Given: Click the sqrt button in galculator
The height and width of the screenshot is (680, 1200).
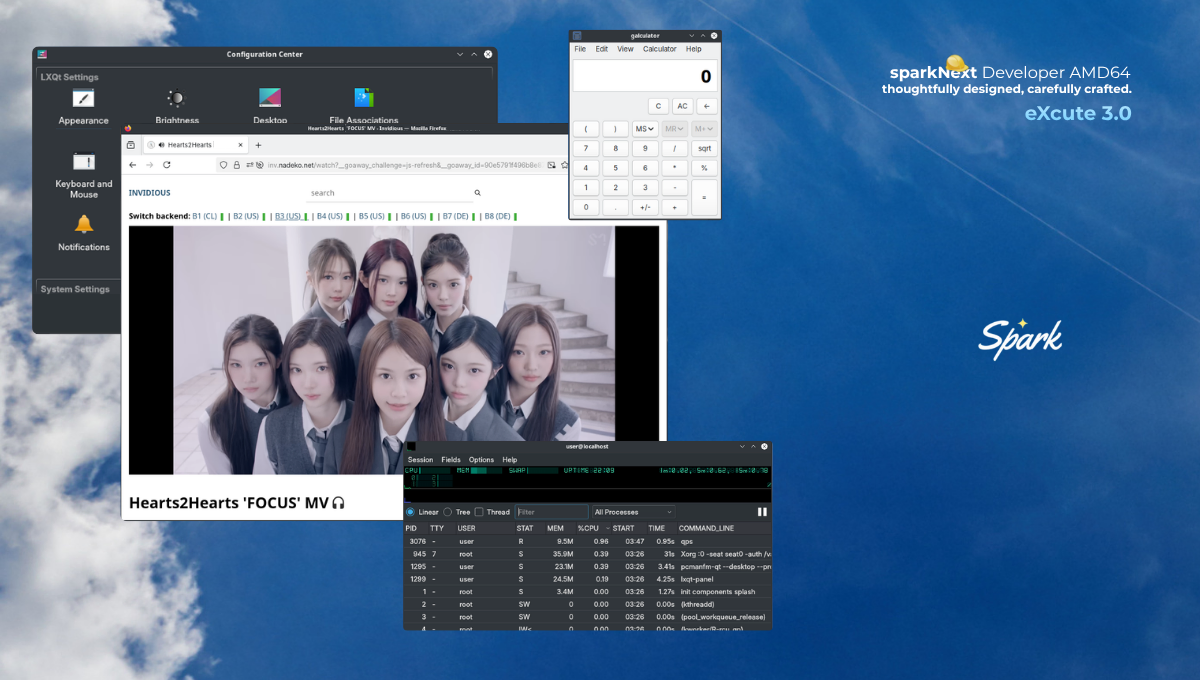Looking at the screenshot, I should (704, 148).
